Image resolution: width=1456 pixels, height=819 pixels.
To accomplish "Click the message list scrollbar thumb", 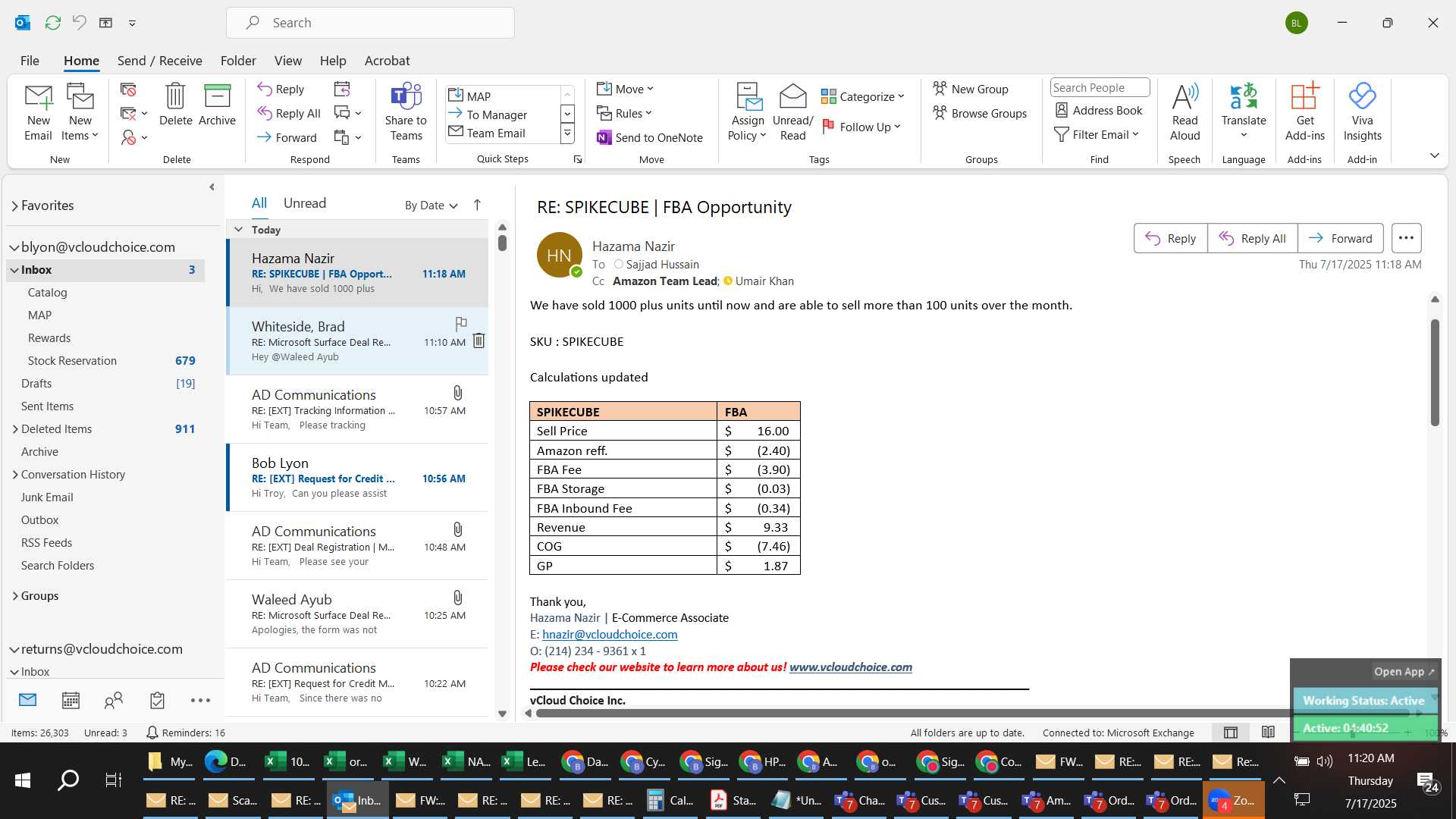I will tap(502, 243).
